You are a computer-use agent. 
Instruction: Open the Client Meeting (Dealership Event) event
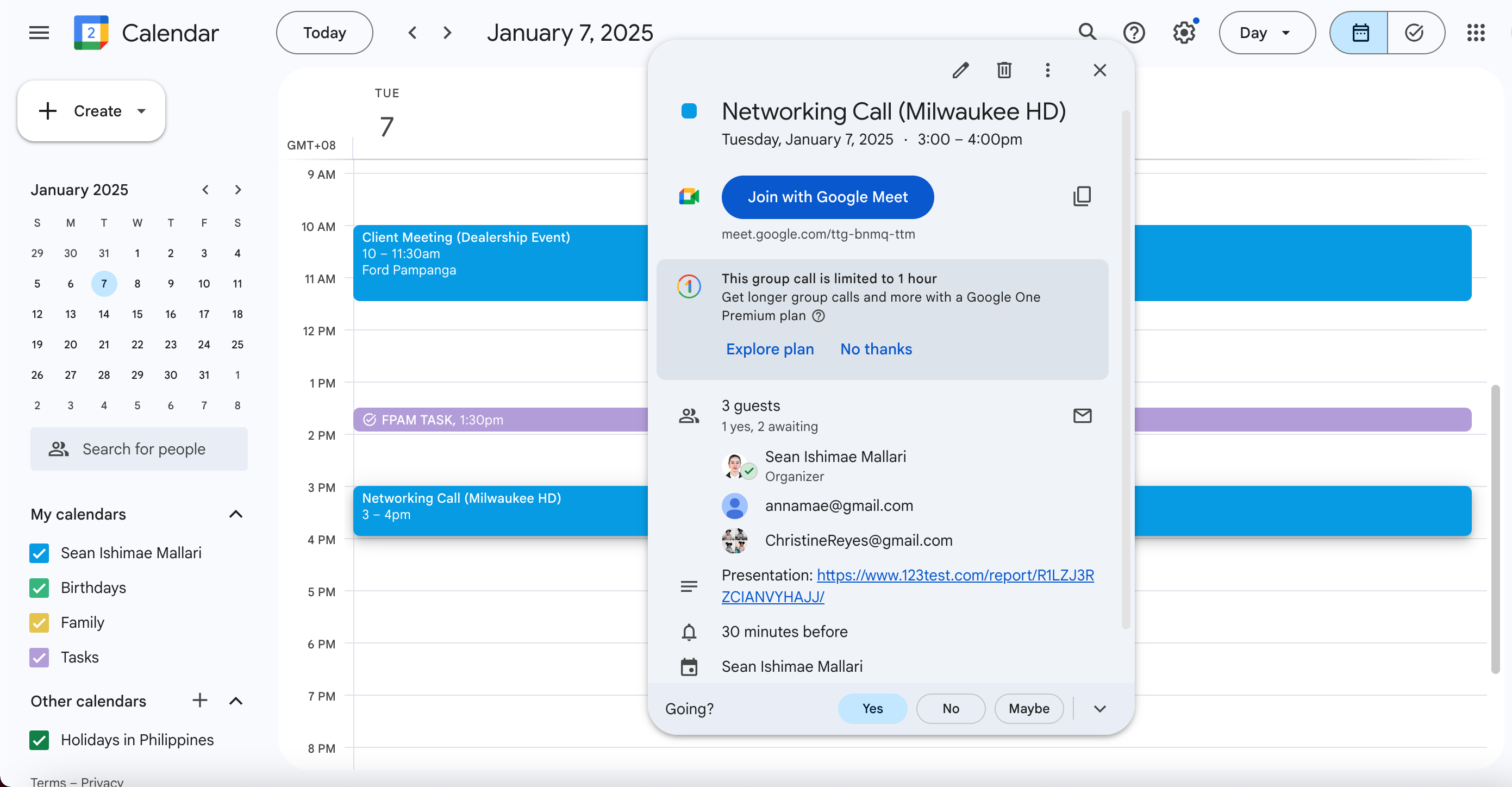pyautogui.click(x=500, y=263)
